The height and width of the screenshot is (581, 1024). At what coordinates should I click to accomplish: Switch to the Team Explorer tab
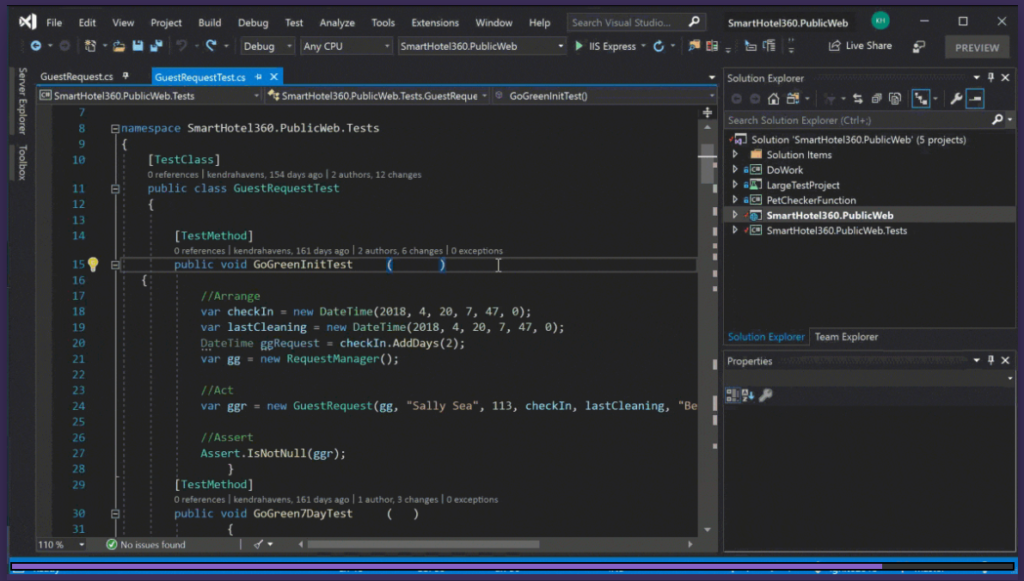pos(845,337)
